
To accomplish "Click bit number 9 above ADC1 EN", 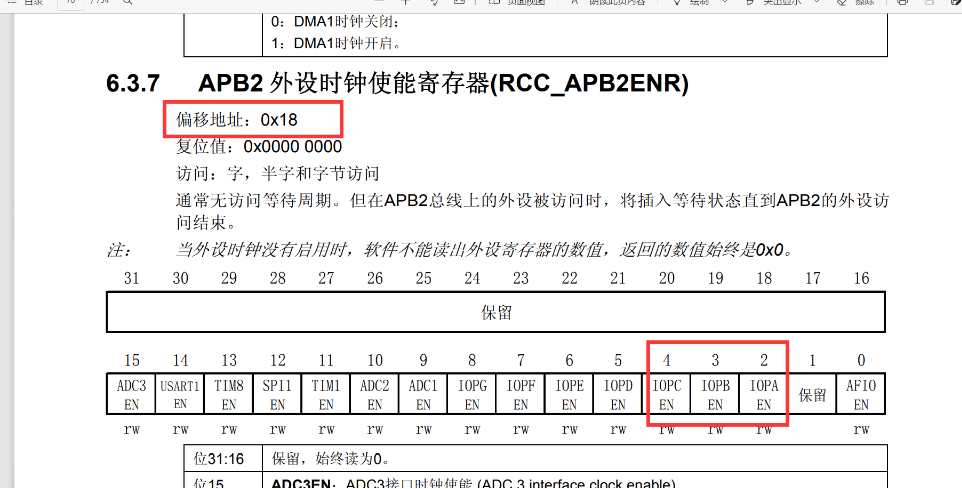I will point(423,360).
